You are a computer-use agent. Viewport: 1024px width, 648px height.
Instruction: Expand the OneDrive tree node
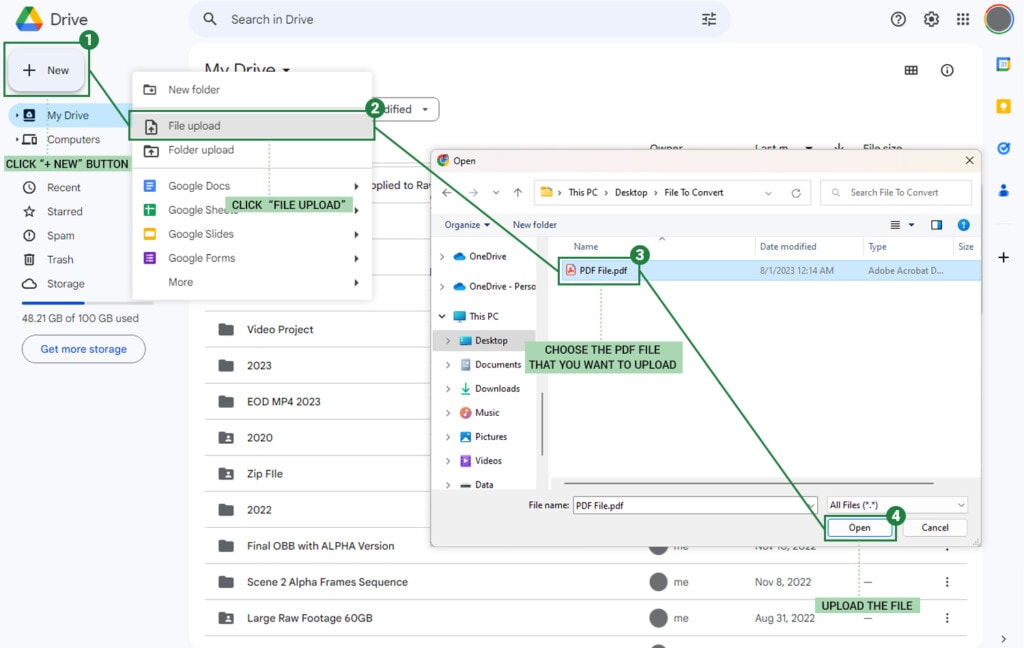click(x=442, y=257)
